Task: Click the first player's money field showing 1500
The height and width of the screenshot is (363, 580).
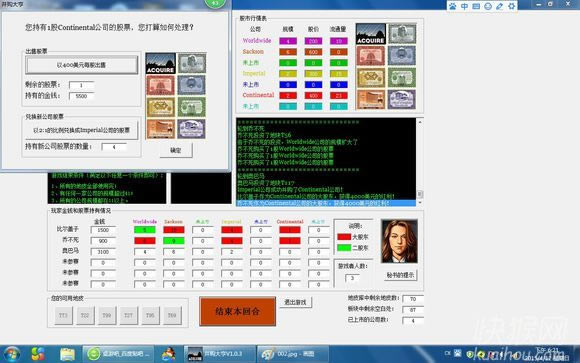Action: [x=103, y=230]
